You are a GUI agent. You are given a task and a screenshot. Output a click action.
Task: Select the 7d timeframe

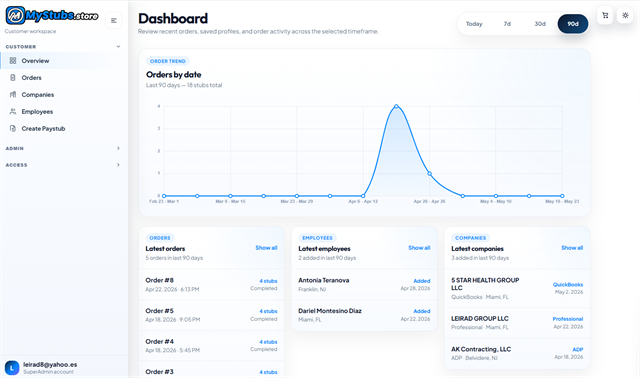tap(507, 24)
